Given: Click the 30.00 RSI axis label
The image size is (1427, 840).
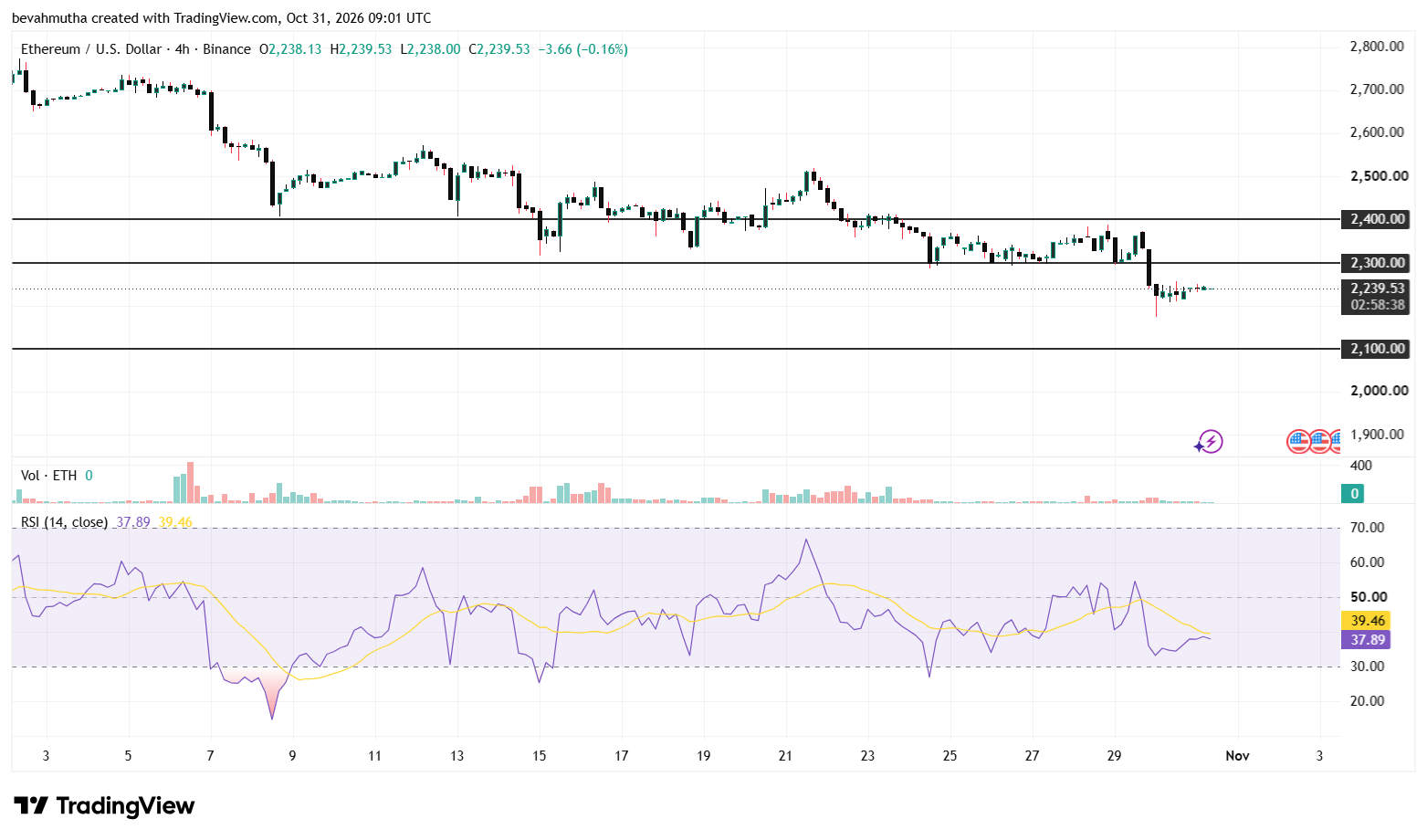Looking at the screenshot, I should (1367, 667).
